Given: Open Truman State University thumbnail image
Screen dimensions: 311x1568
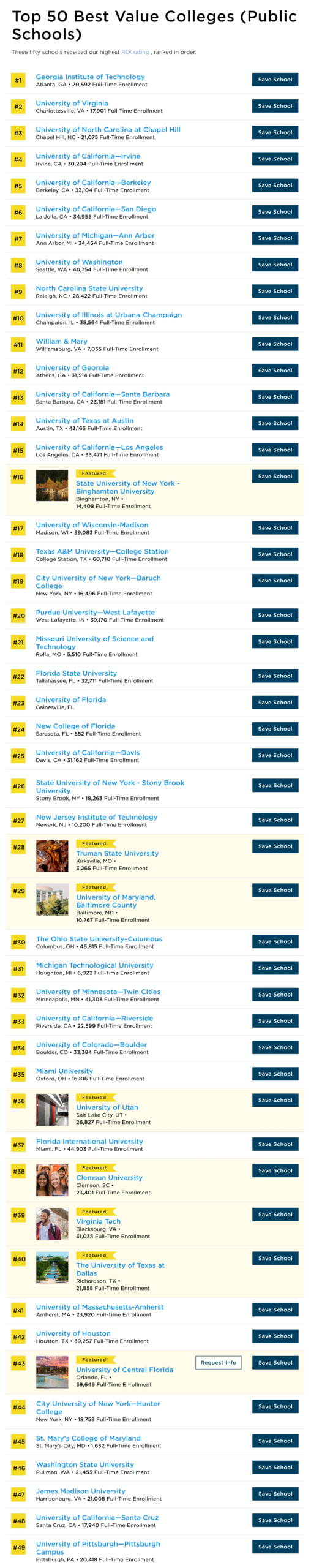Looking at the screenshot, I should click(x=52, y=855).
